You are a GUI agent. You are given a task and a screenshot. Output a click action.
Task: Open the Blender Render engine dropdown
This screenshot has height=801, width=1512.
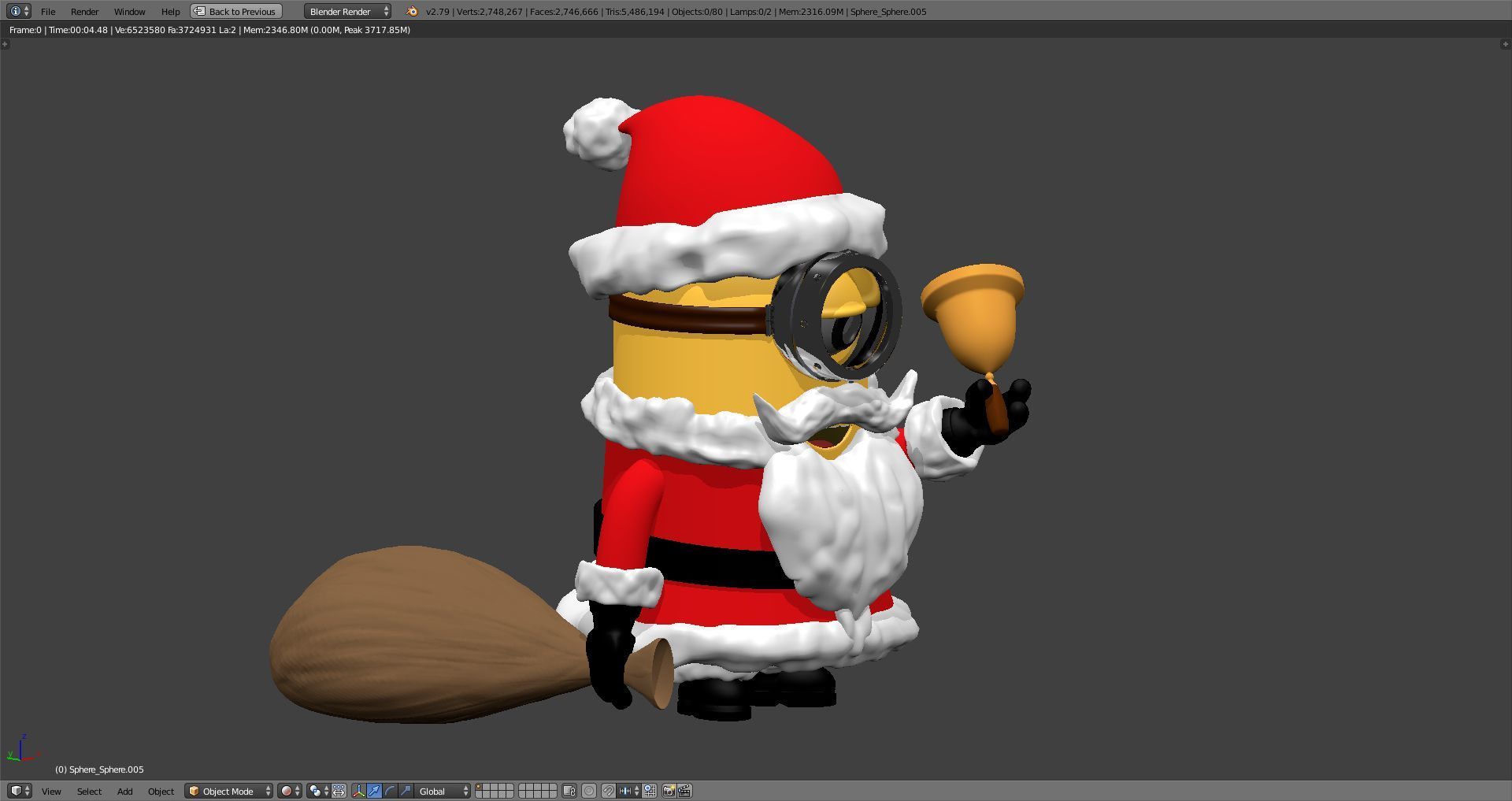click(x=347, y=11)
